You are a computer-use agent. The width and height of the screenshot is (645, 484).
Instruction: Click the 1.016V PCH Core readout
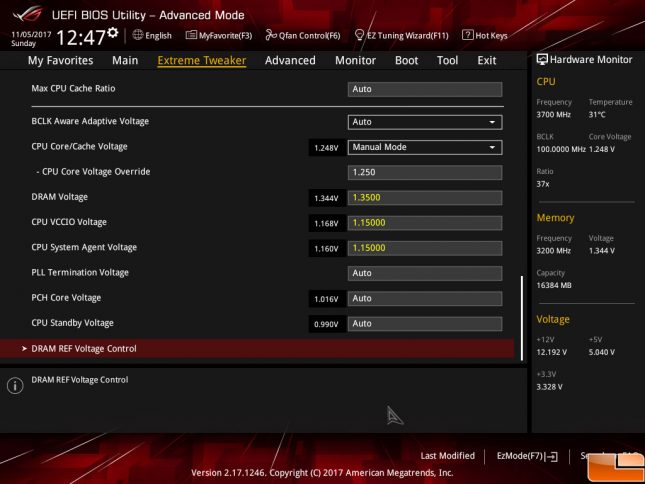point(327,299)
